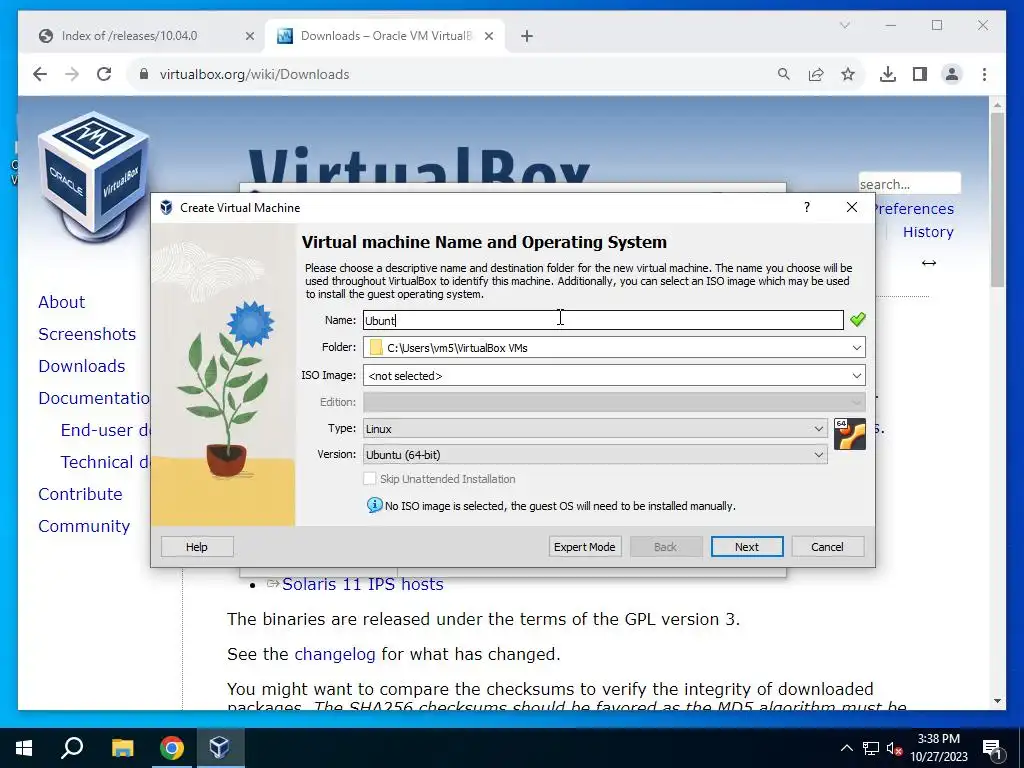Click the yellow folder icon in Folder field
This screenshot has width=1024, height=768.
tap(376, 347)
